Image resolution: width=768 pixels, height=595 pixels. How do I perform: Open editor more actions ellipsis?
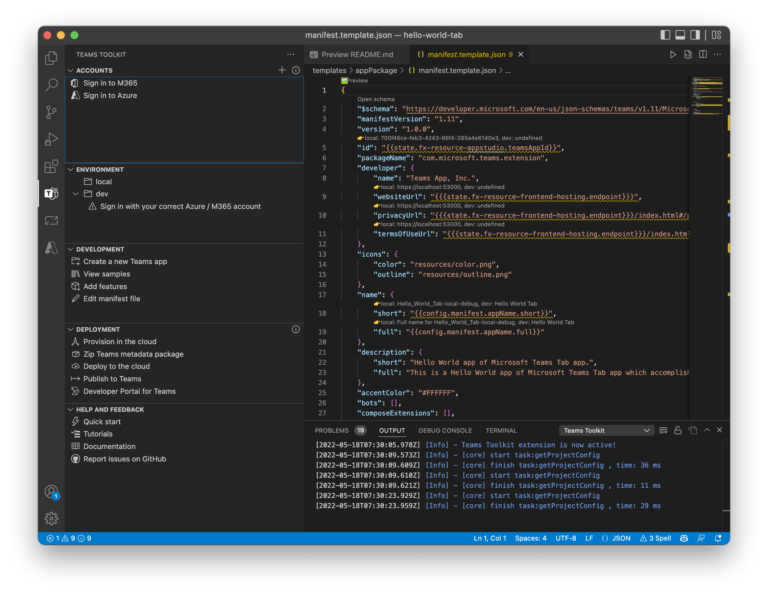tap(718, 54)
